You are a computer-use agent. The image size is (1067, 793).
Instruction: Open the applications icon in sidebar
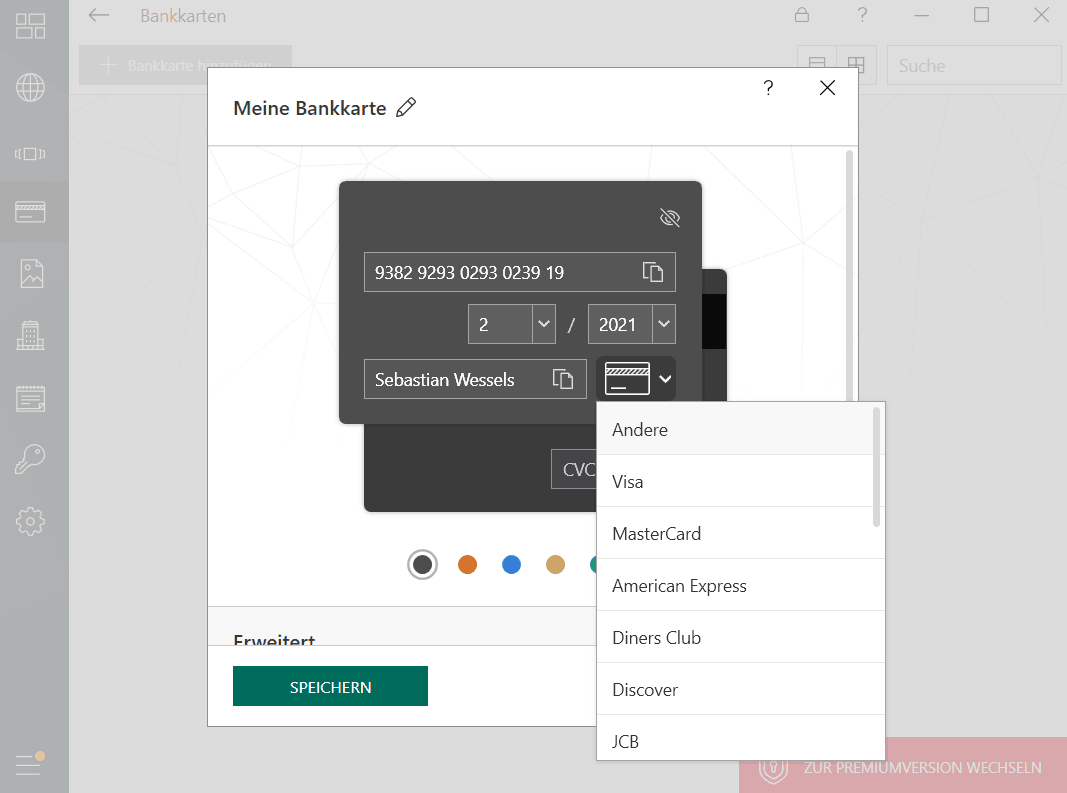(x=31, y=154)
